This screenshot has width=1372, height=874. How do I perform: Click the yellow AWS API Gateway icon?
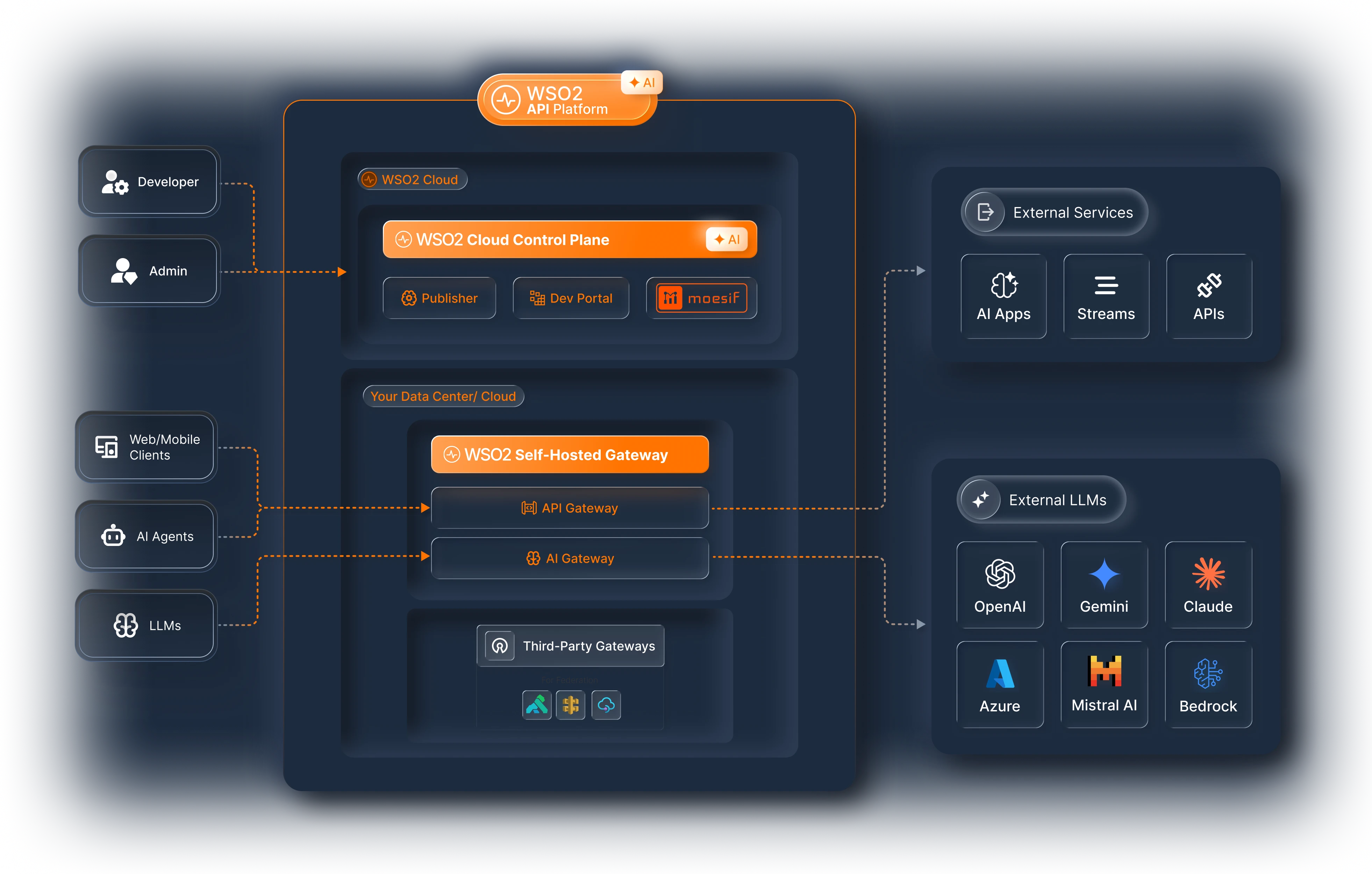pyautogui.click(x=570, y=705)
